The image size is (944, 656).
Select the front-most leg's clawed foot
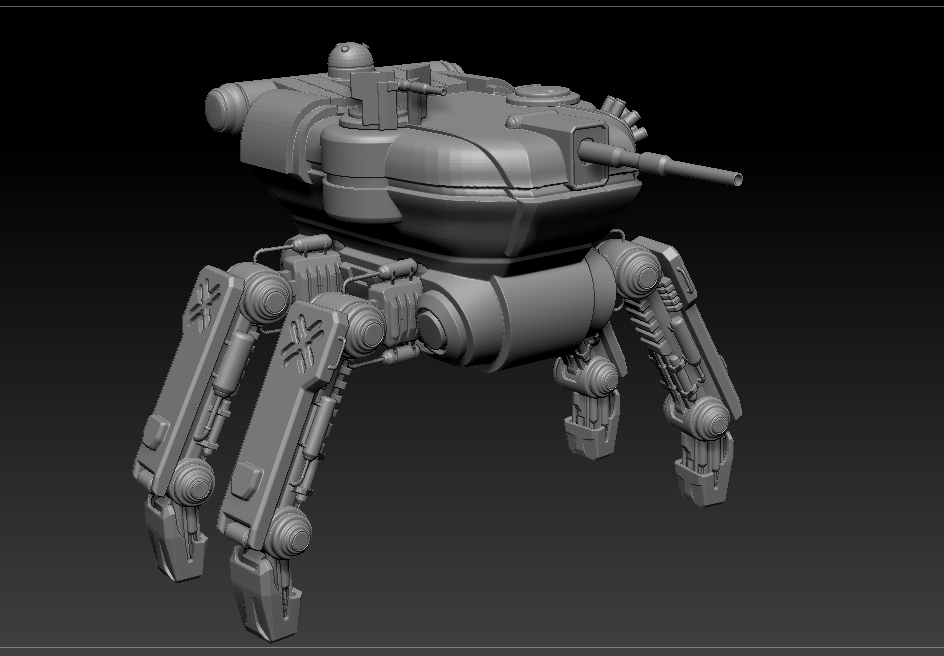pyautogui.click(x=265, y=592)
